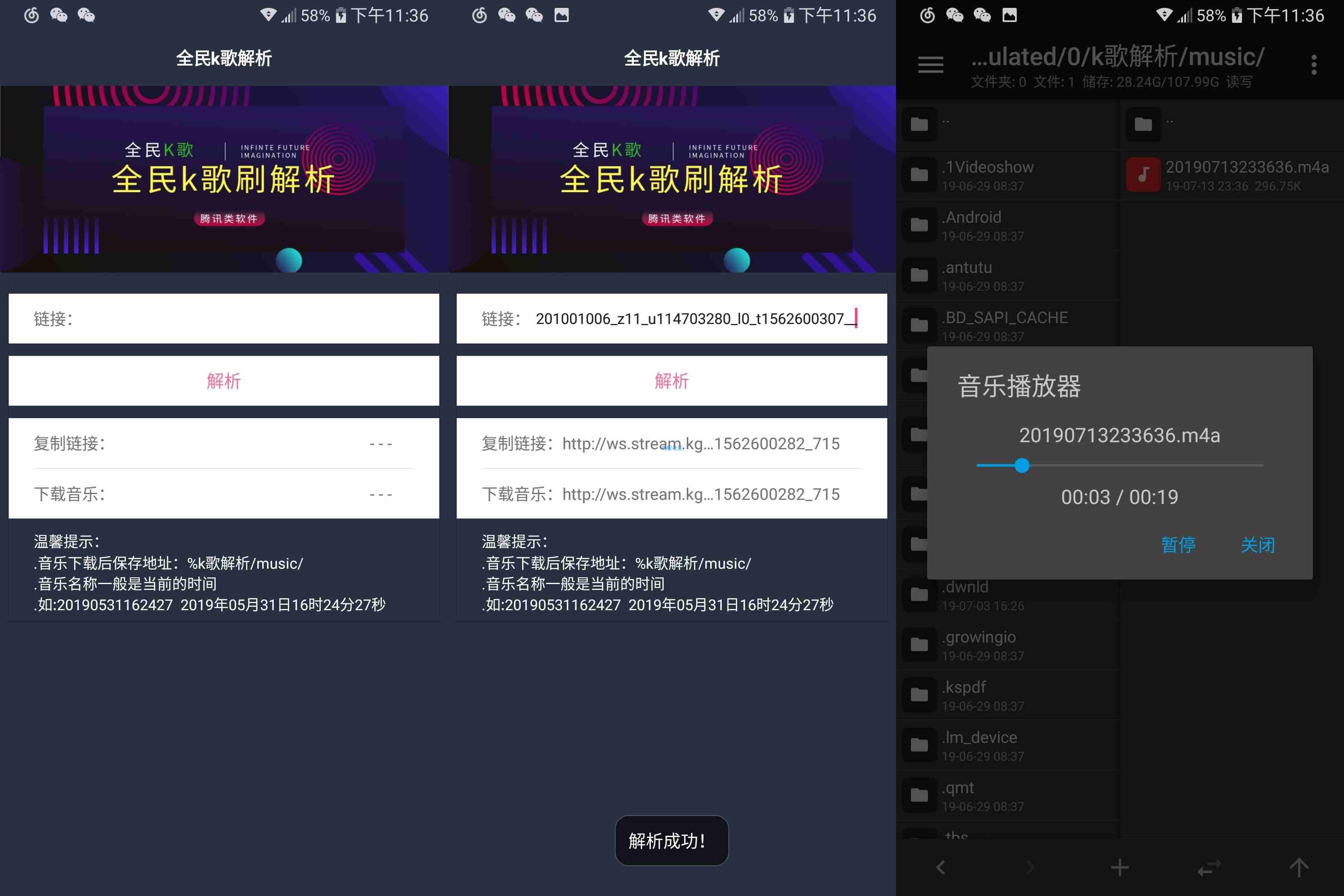Tap the 复制链接 http link in middle screen
1344x896 pixels.
(700, 443)
